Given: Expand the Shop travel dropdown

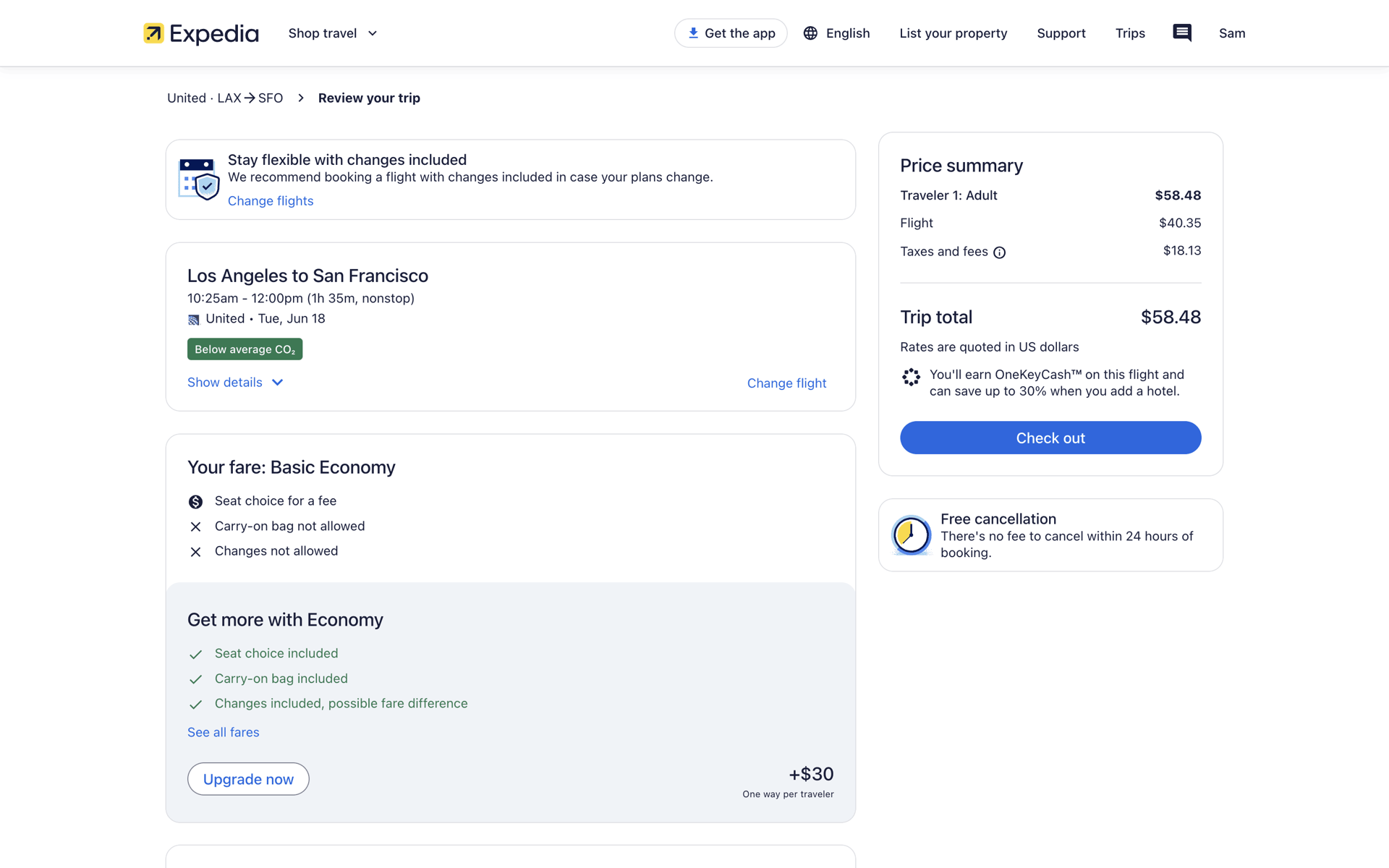Looking at the screenshot, I should 333,33.
